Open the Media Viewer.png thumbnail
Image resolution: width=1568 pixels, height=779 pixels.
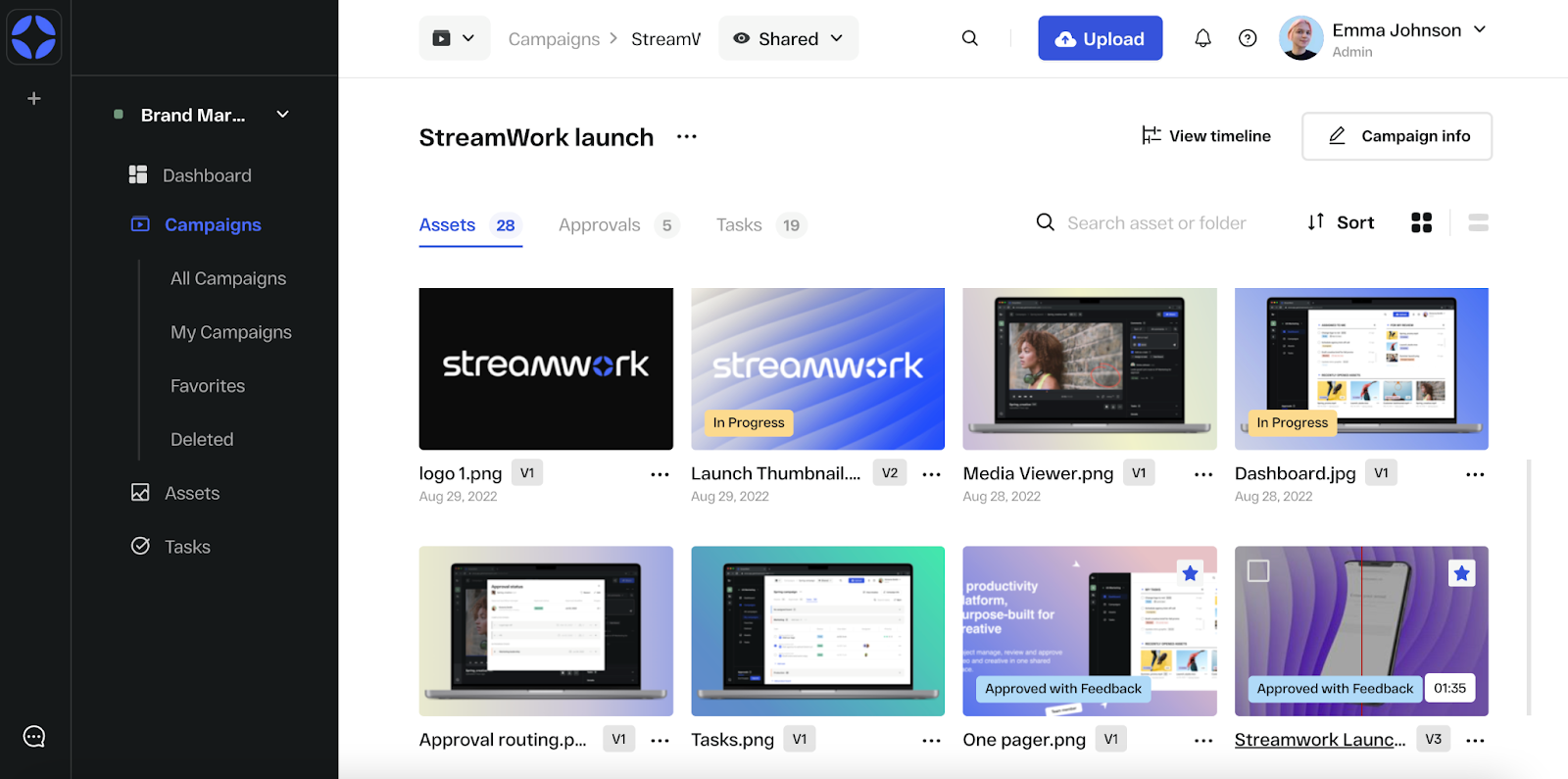[x=1090, y=368]
